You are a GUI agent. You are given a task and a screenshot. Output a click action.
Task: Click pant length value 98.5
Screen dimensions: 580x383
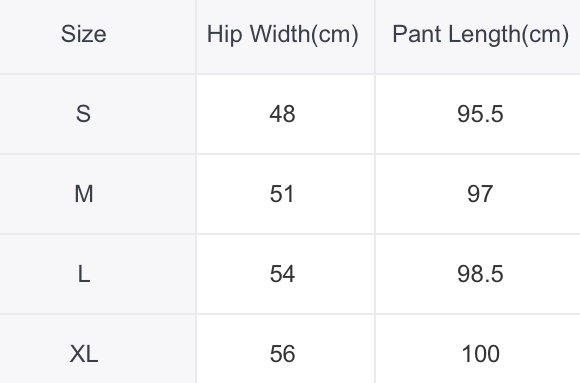(480, 274)
